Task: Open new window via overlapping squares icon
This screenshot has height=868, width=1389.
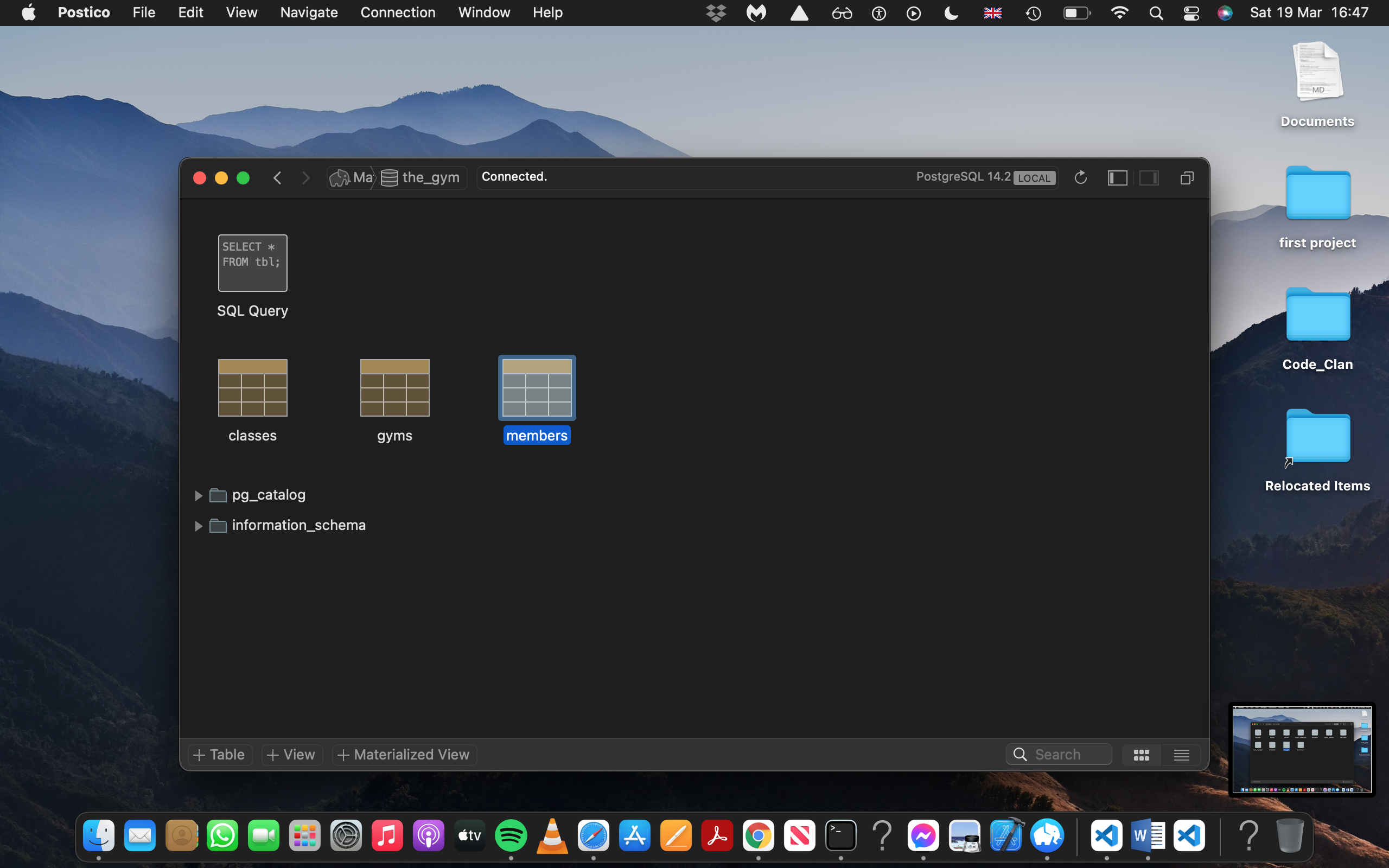Action: (1187, 178)
